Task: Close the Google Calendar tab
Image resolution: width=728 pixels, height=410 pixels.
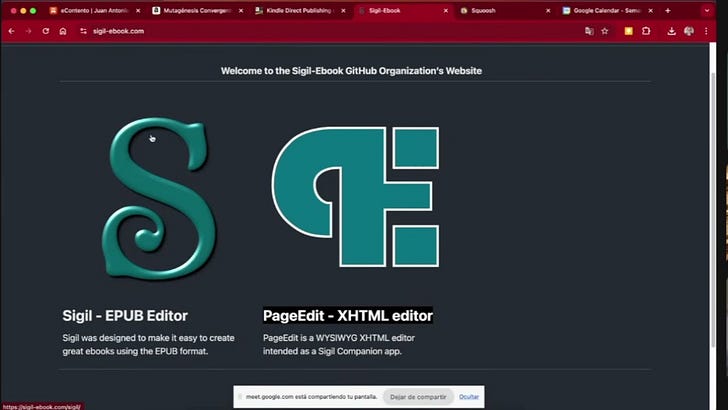Action: point(650,10)
